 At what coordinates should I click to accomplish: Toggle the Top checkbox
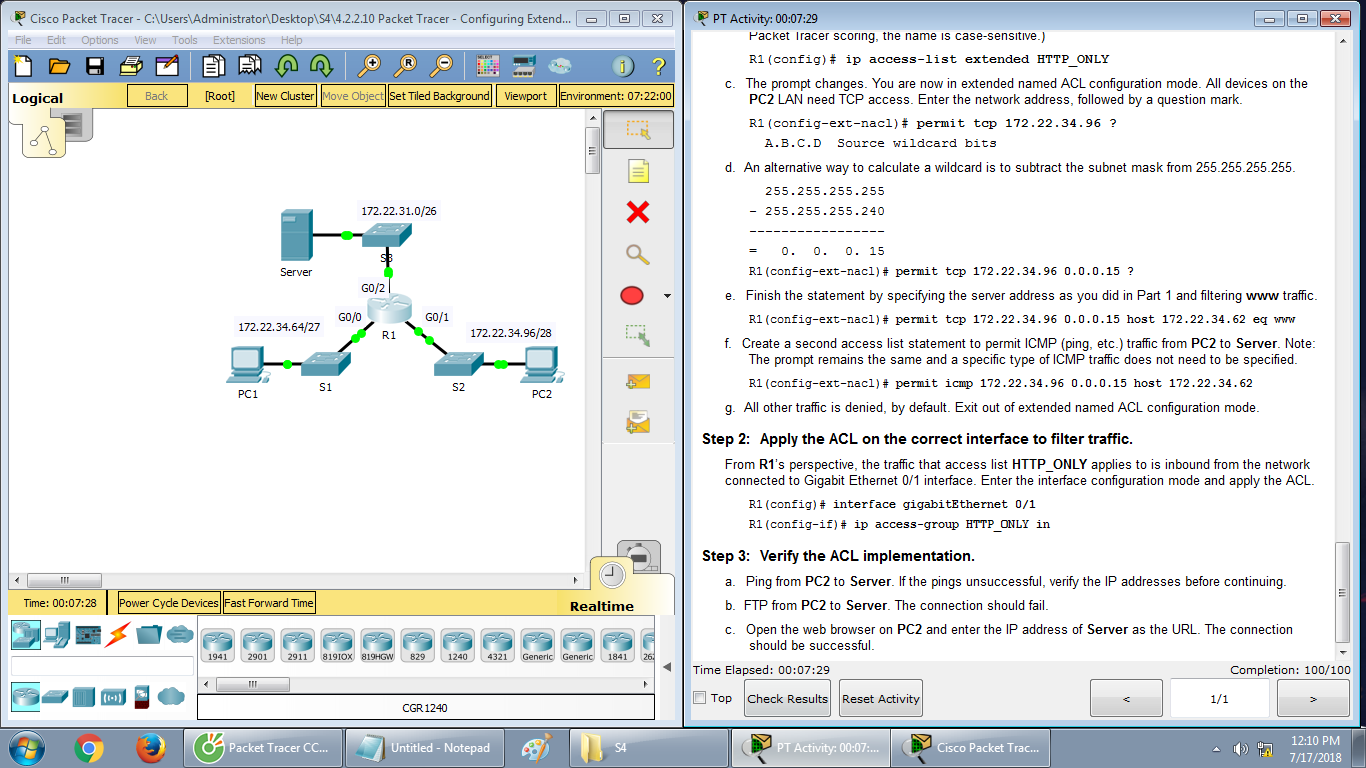click(x=700, y=698)
